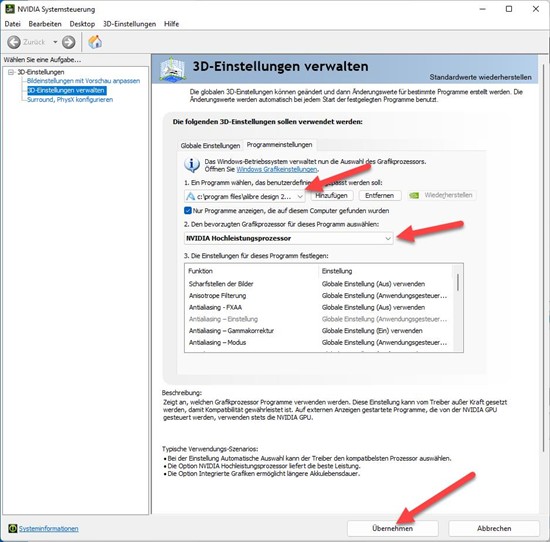Go to the home page icon
The height and width of the screenshot is (542, 550).
coord(95,42)
